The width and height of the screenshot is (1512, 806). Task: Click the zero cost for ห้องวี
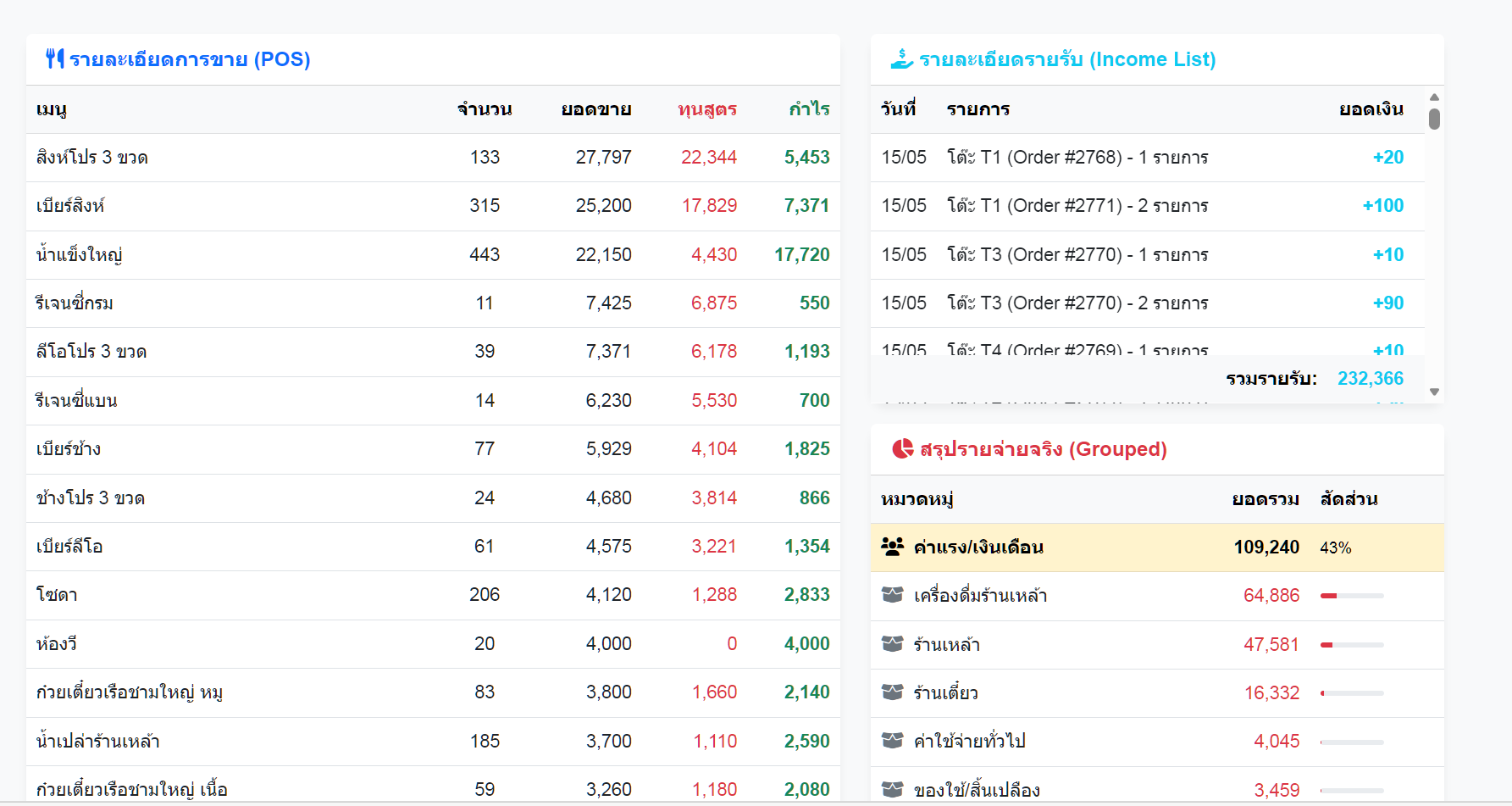click(x=732, y=644)
